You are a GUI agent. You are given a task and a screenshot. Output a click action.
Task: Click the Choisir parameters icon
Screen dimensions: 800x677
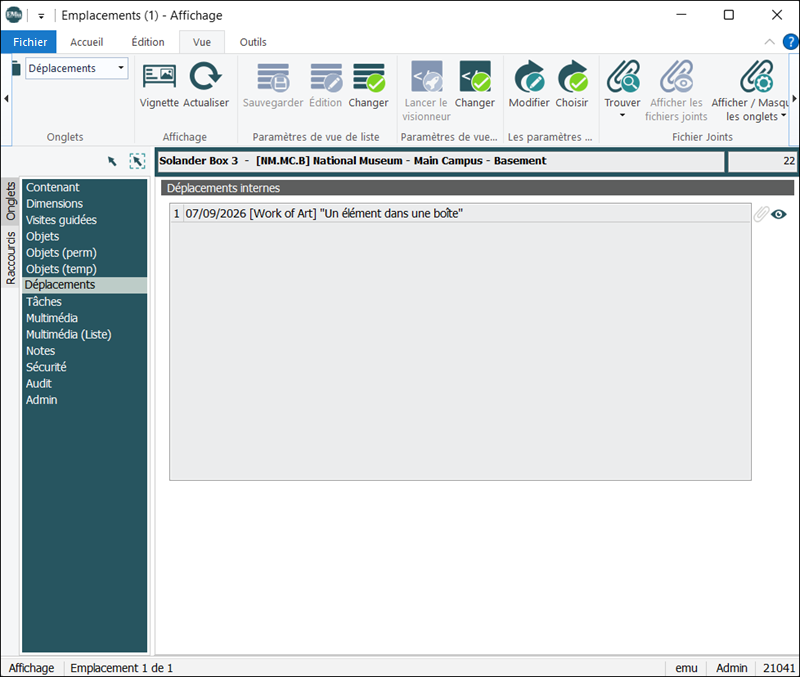click(x=572, y=77)
